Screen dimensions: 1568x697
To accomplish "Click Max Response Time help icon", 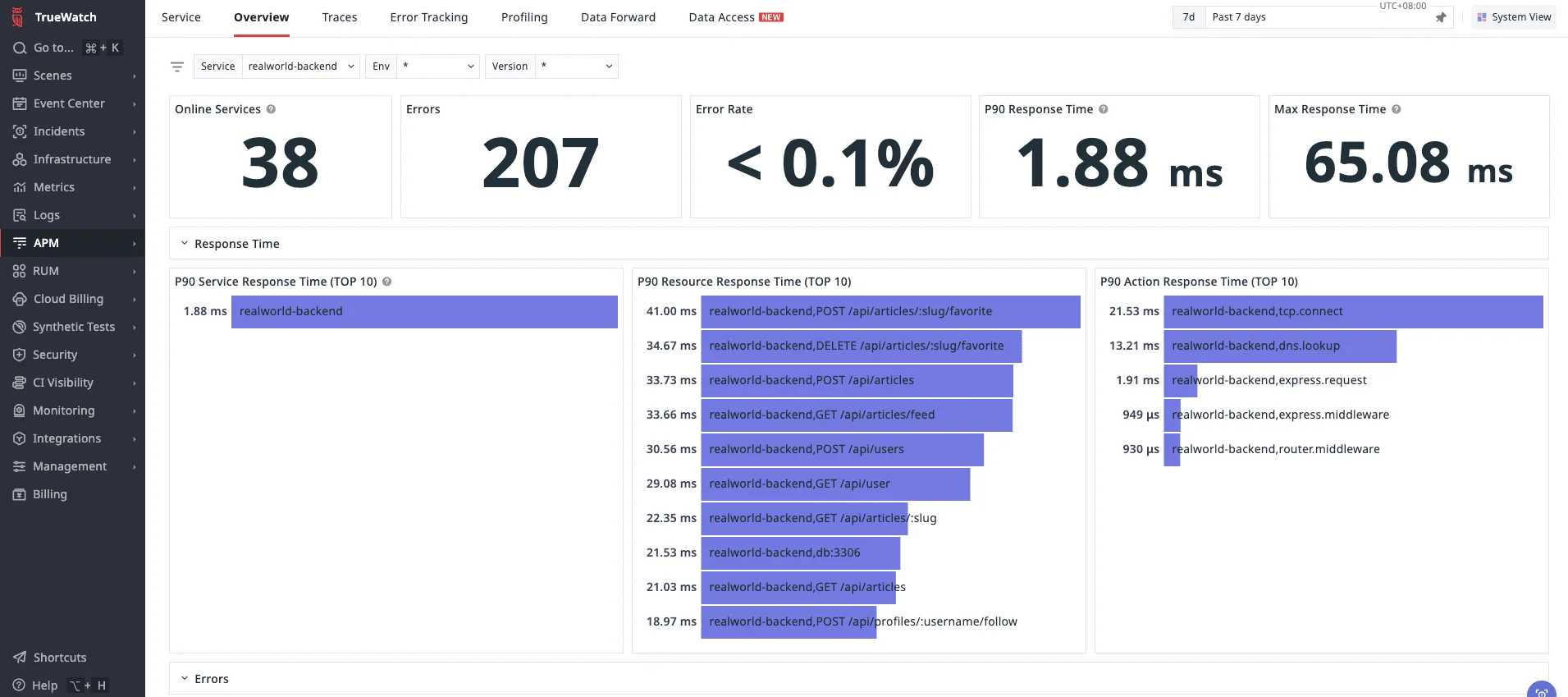I will [x=1397, y=109].
